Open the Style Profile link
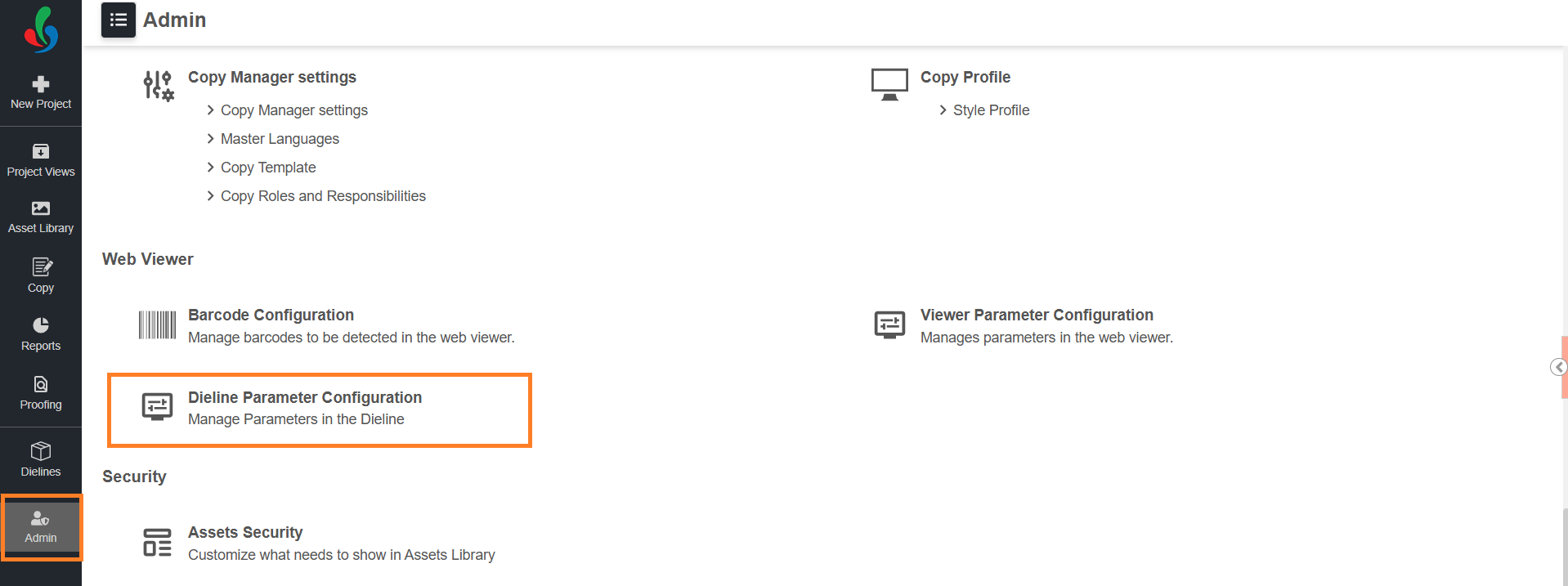 coord(991,110)
